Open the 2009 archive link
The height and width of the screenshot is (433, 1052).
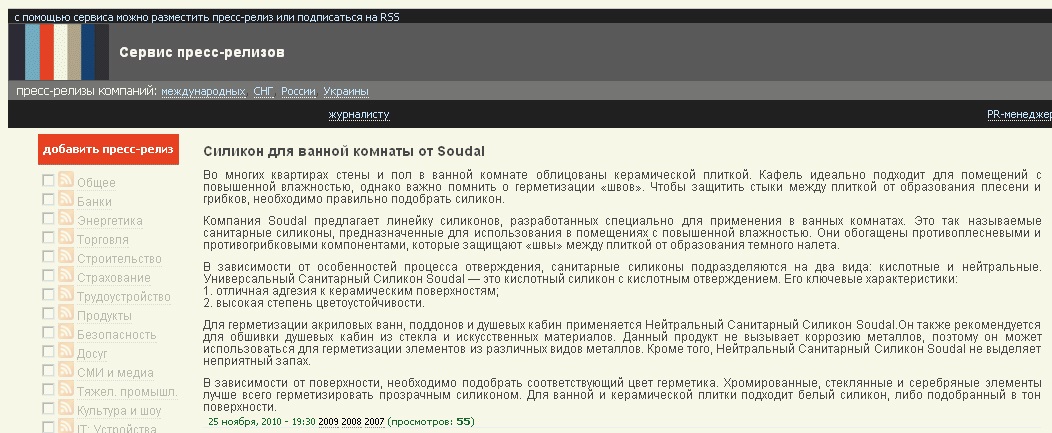(x=328, y=422)
